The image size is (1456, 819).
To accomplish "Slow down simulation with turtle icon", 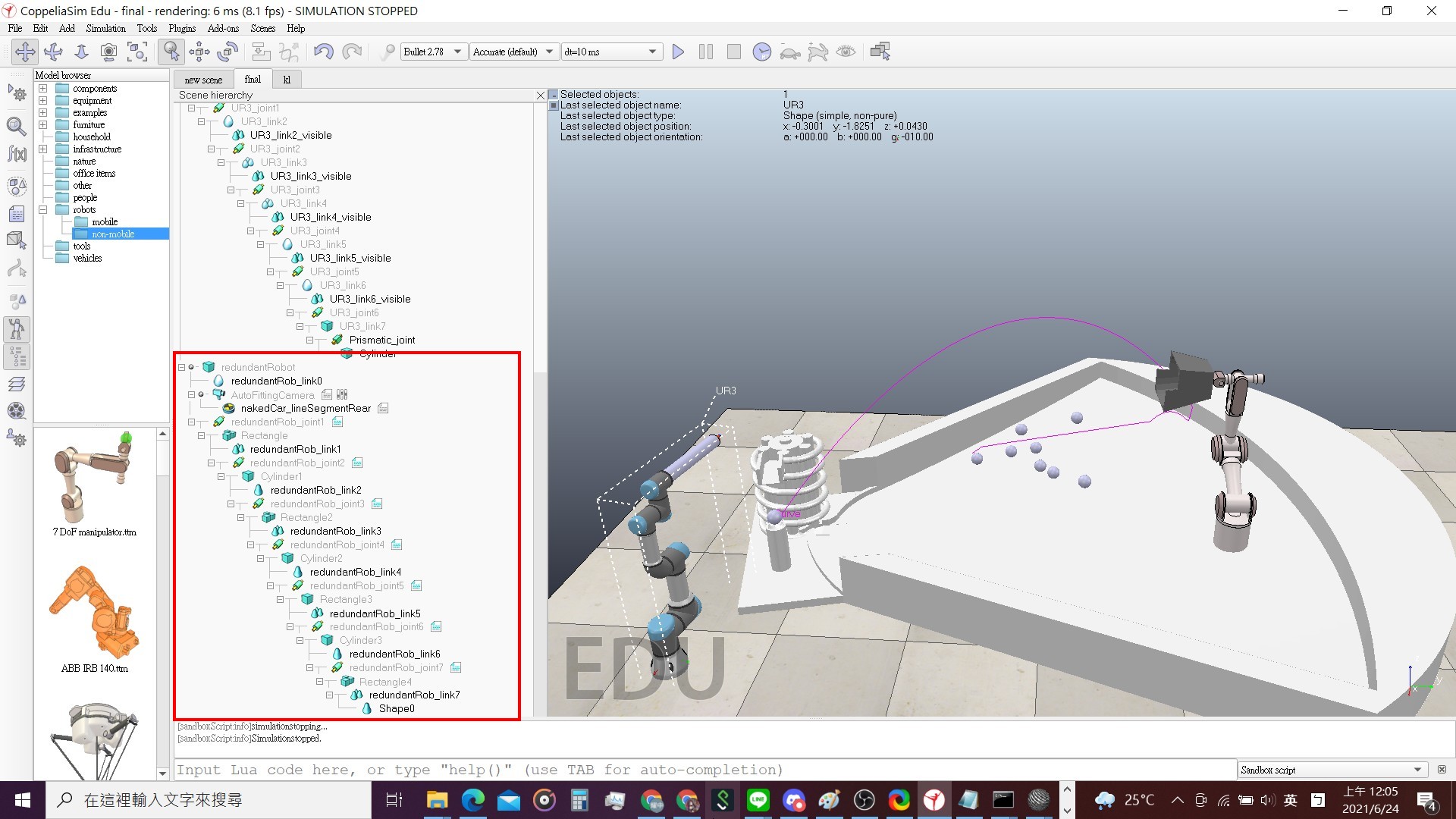I will point(789,52).
